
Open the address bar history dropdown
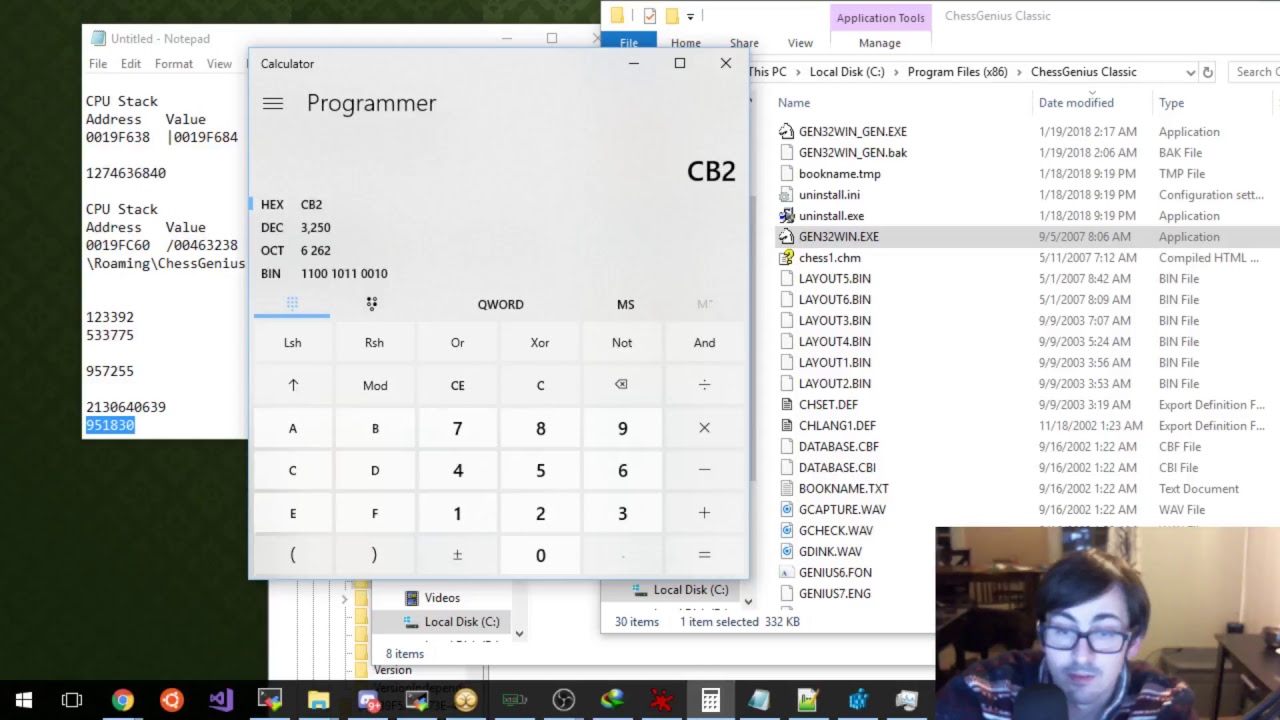(1190, 72)
